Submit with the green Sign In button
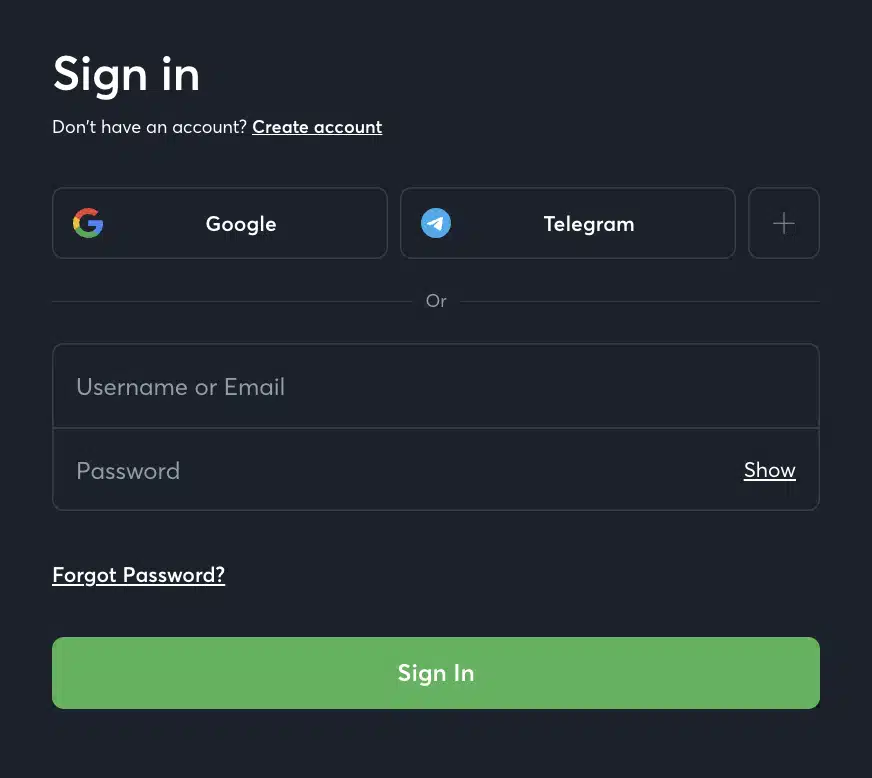The height and width of the screenshot is (778, 872). (436, 673)
